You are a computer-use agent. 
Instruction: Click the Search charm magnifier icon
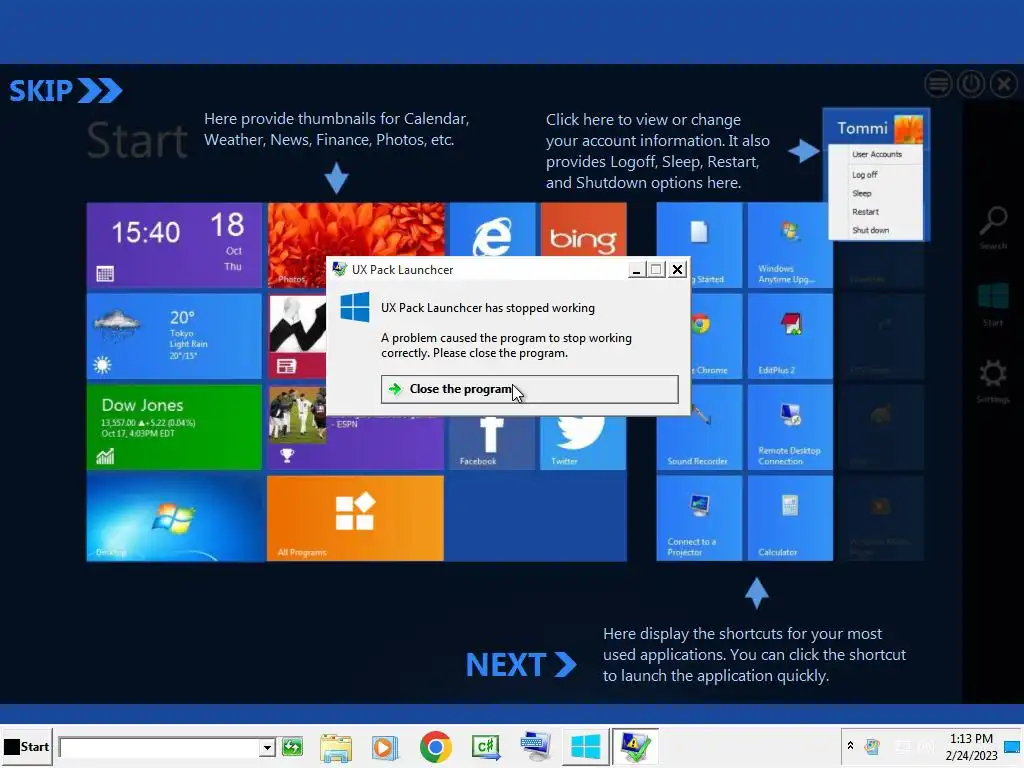[993, 222]
